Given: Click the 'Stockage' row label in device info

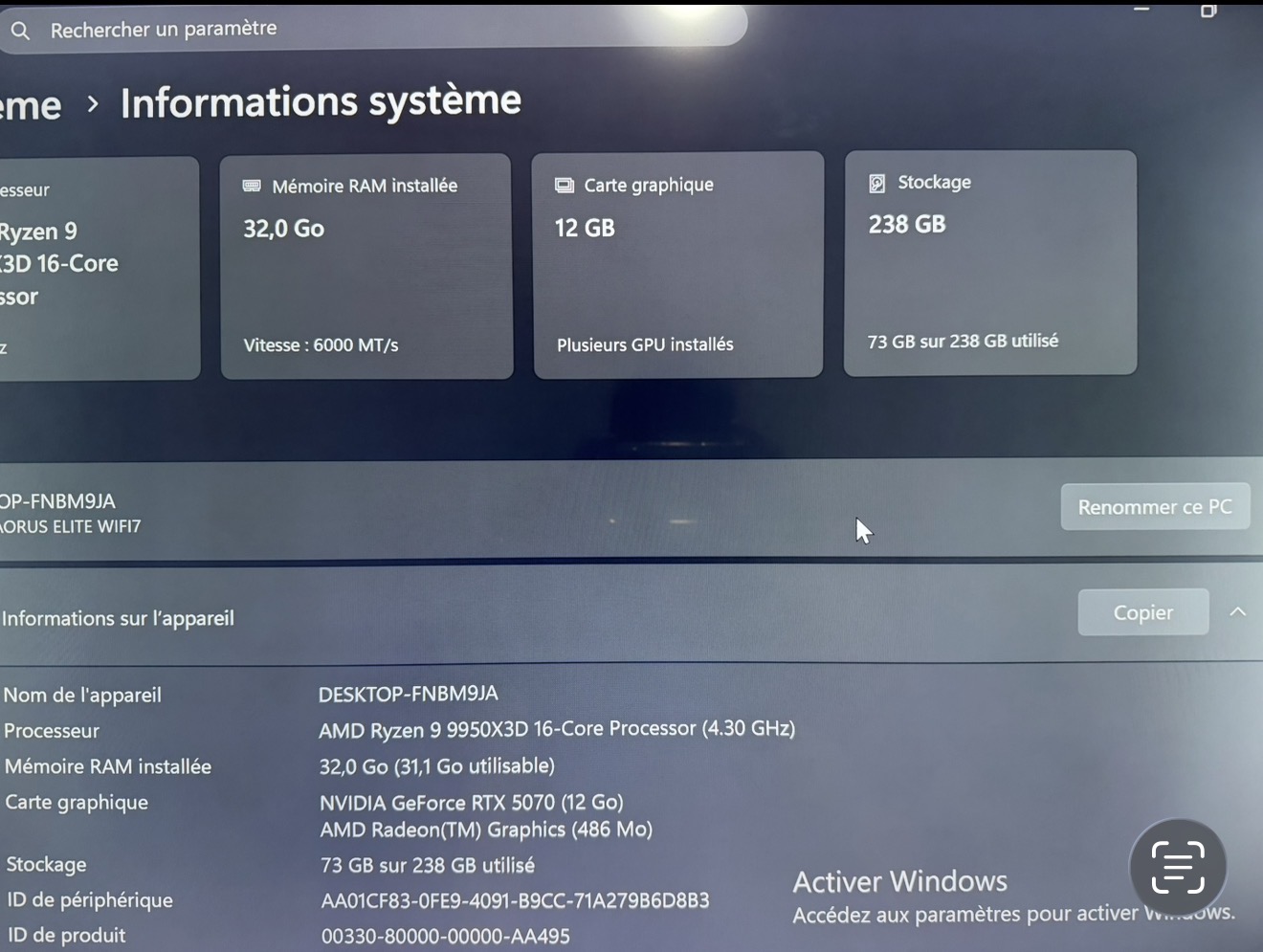Looking at the screenshot, I should tap(46, 865).
